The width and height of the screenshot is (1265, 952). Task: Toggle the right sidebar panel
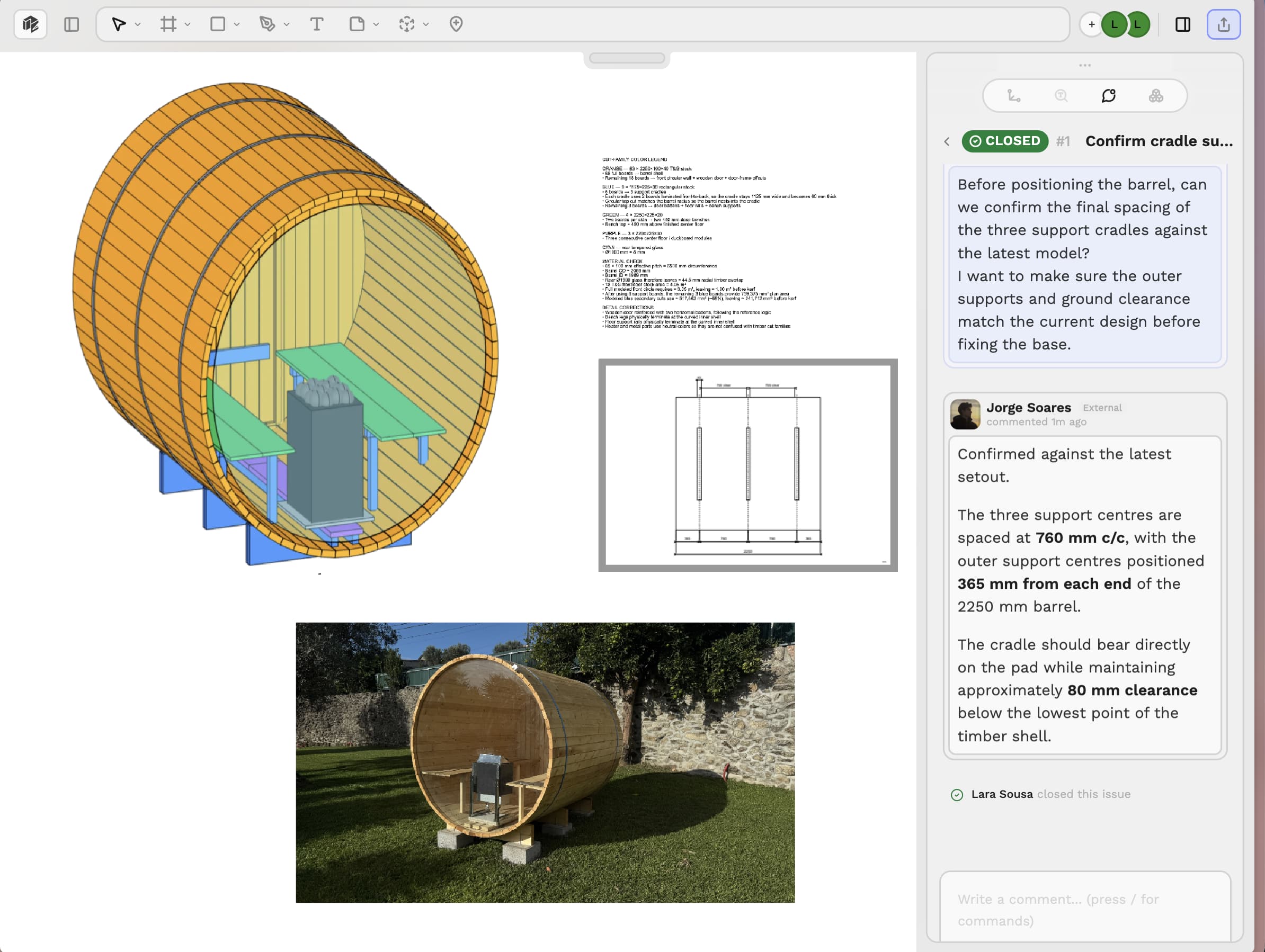[1183, 24]
